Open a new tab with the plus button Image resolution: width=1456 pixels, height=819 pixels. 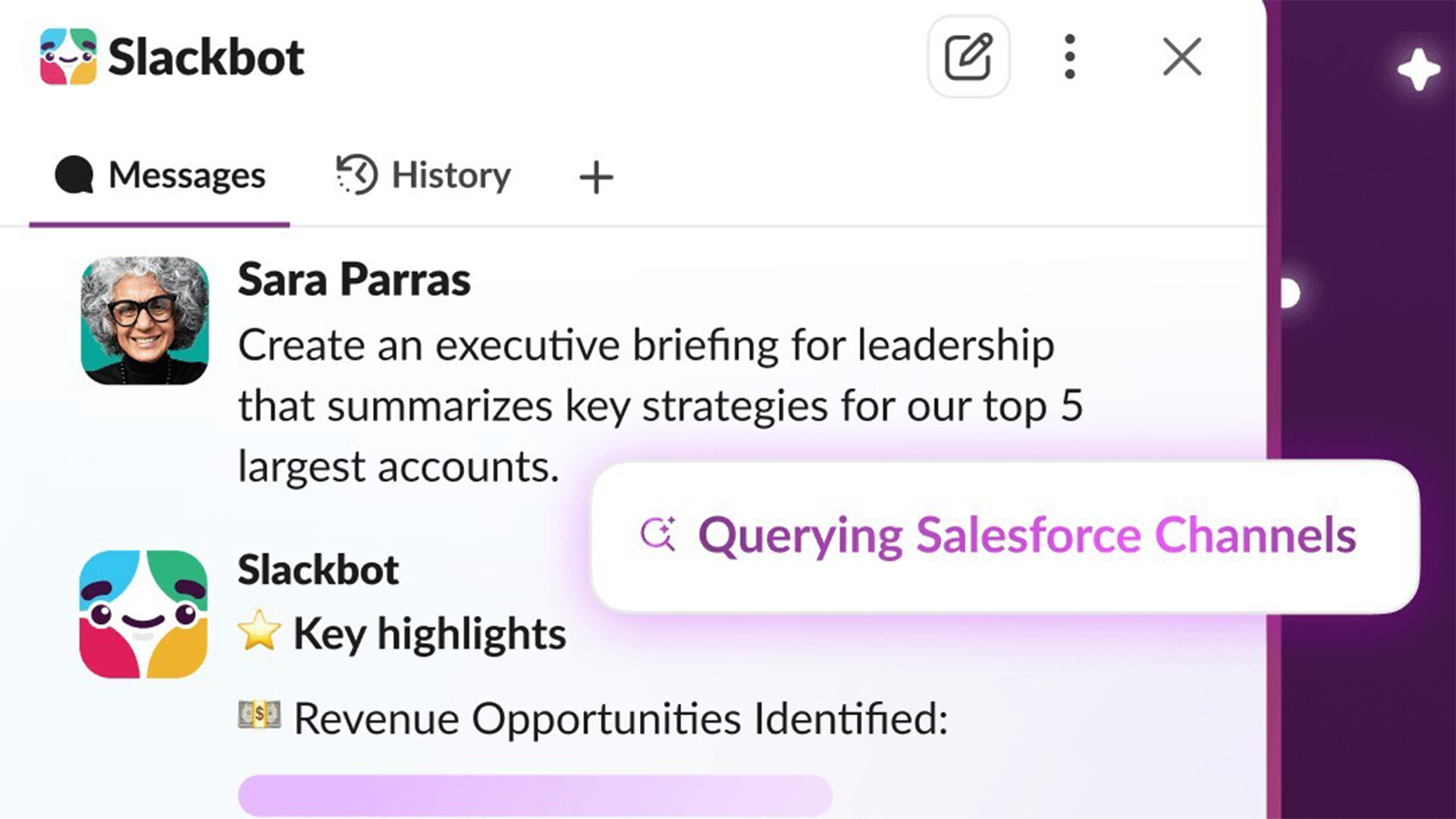pyautogui.click(x=596, y=177)
